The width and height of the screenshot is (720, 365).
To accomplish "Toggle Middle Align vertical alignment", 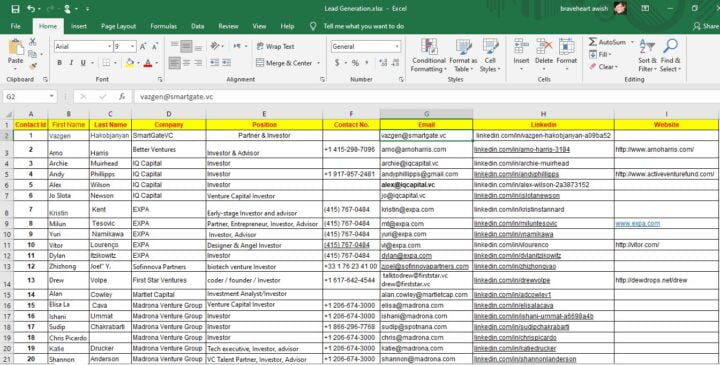I will [186, 46].
